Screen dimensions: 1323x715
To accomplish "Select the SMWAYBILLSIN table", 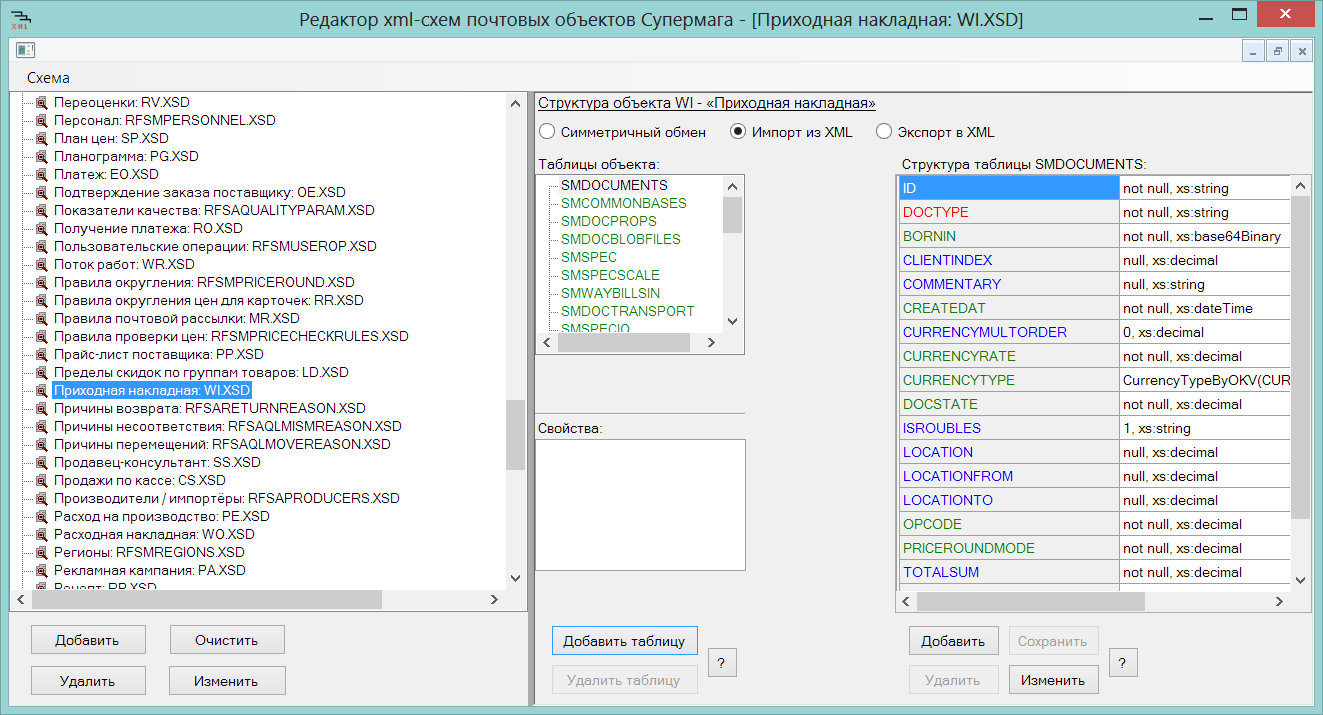I will click(611, 293).
